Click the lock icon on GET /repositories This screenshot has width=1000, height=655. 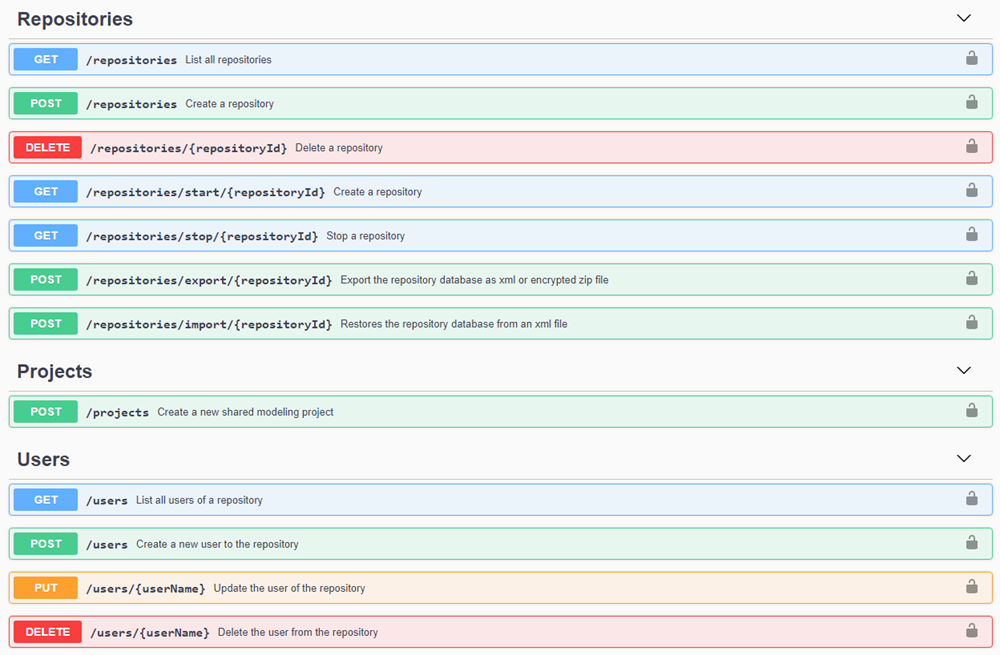(971, 59)
